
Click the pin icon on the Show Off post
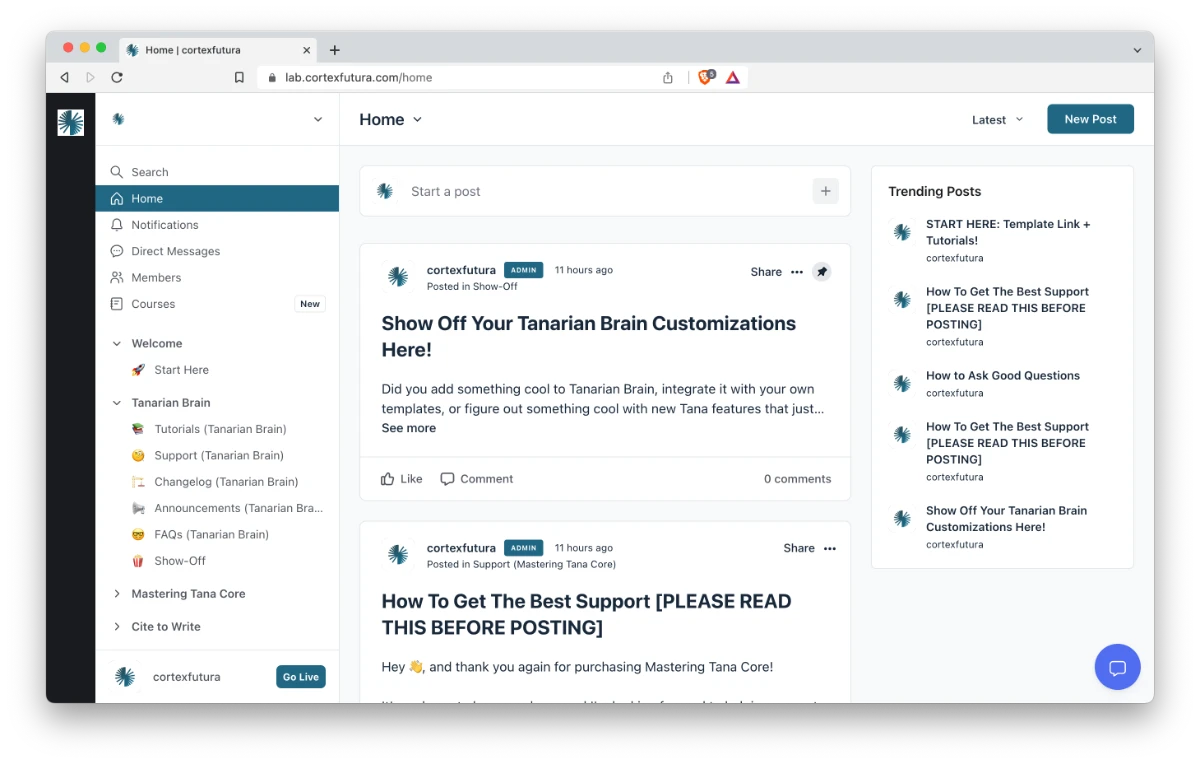[821, 271]
